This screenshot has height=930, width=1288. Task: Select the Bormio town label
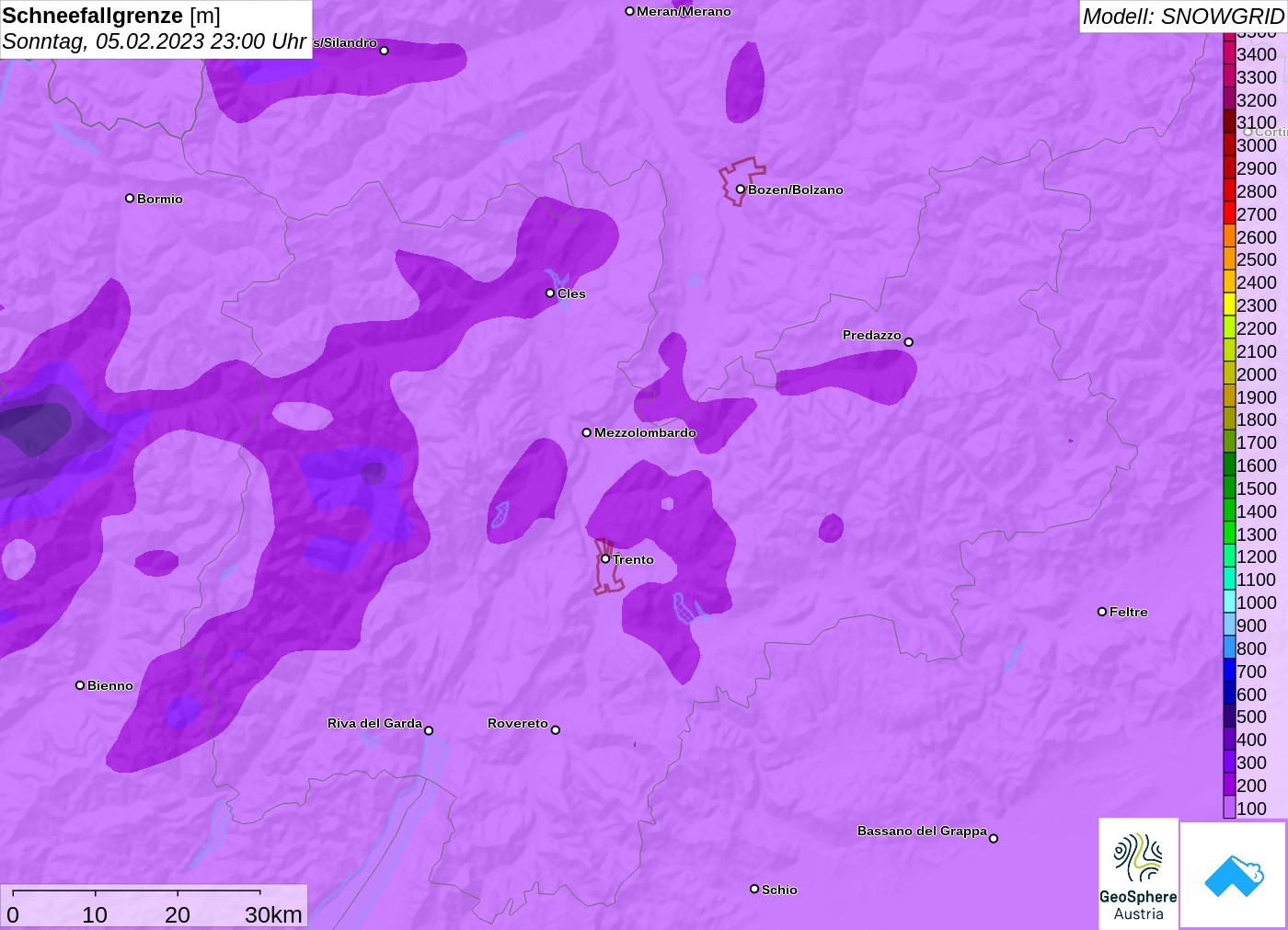tap(160, 199)
